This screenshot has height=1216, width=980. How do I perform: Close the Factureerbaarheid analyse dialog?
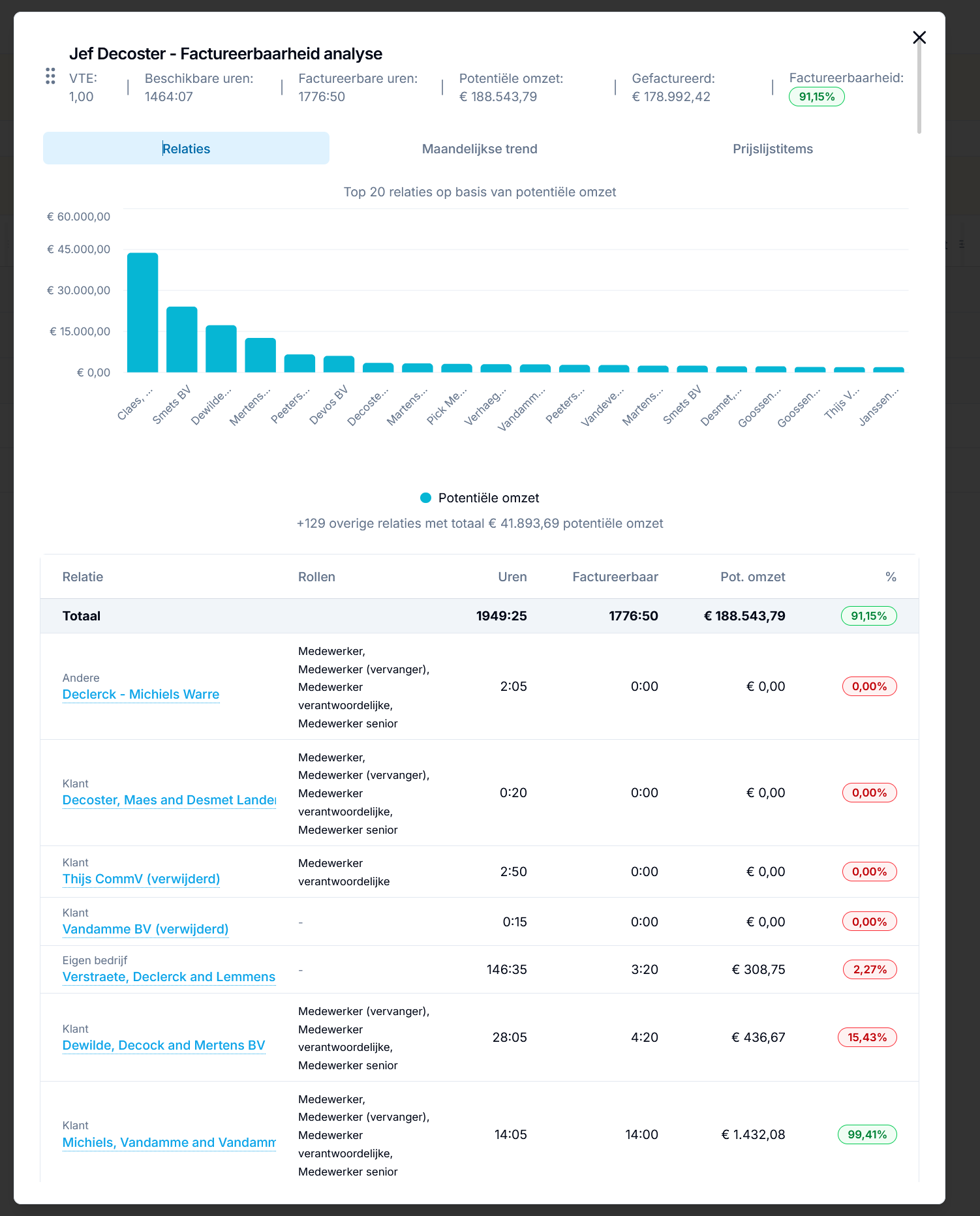coord(919,37)
